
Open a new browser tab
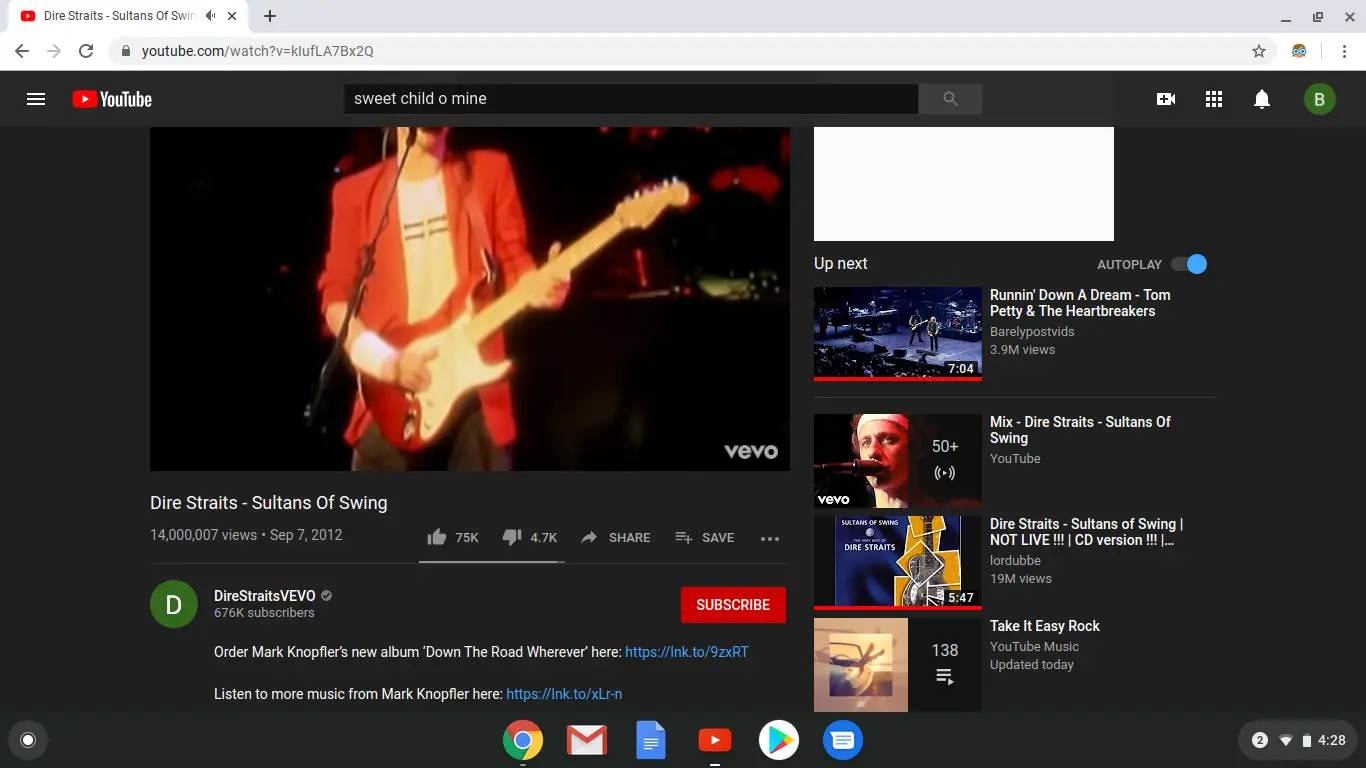click(x=270, y=16)
